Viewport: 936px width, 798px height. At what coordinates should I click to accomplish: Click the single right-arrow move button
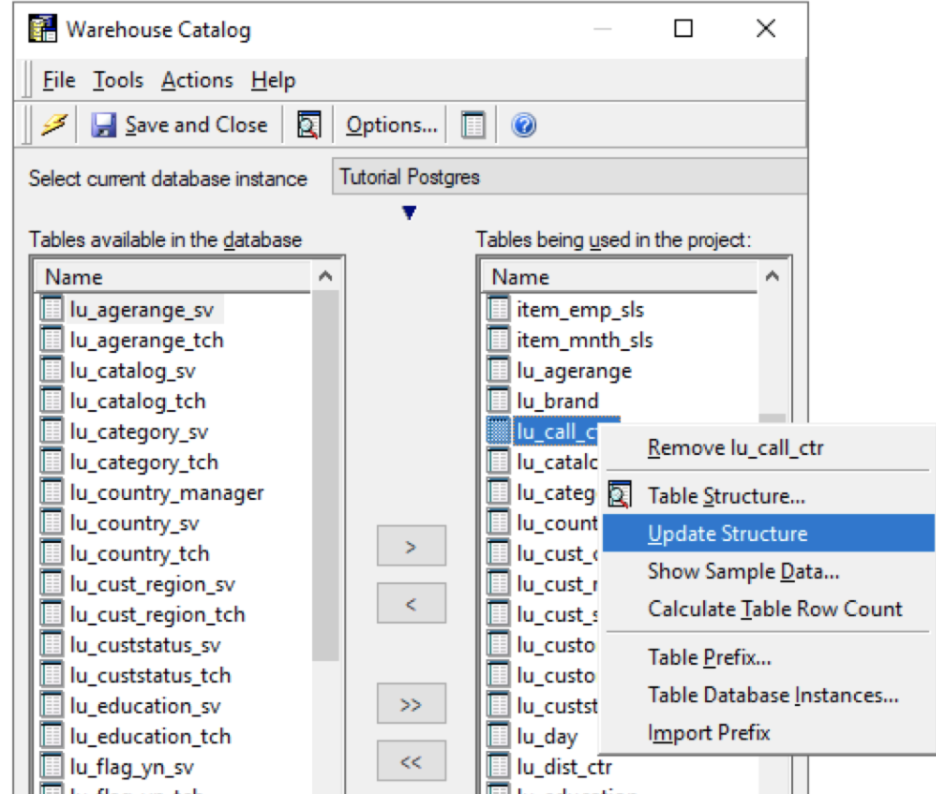click(x=410, y=545)
